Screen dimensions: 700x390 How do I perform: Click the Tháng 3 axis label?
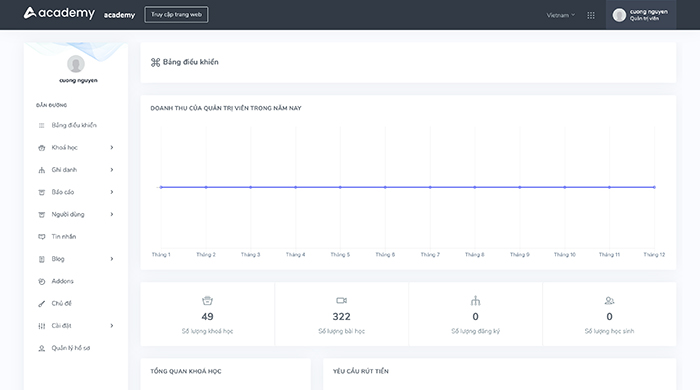coord(250,254)
